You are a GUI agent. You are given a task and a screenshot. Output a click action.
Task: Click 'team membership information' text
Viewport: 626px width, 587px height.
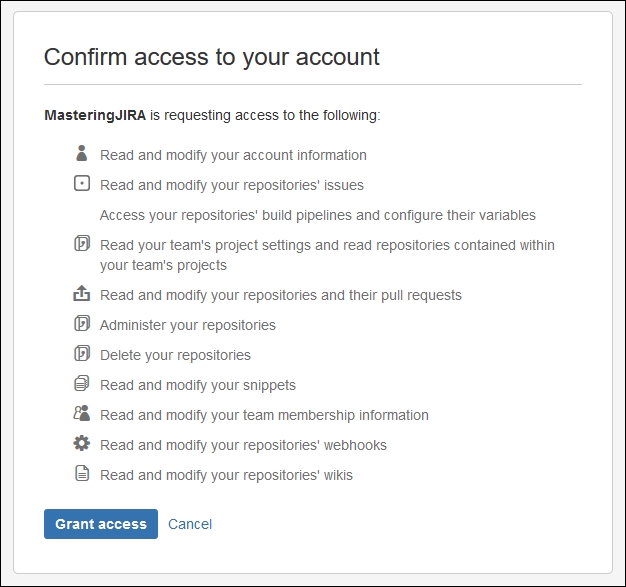(336, 415)
